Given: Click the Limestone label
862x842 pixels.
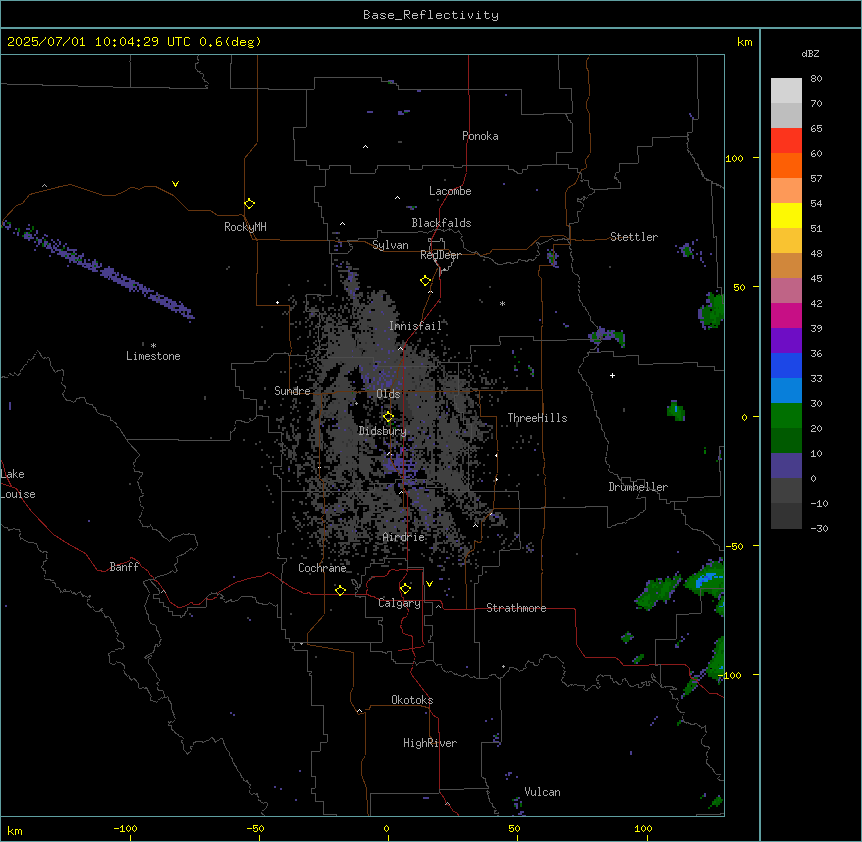Looking at the screenshot, I should click(x=153, y=356).
